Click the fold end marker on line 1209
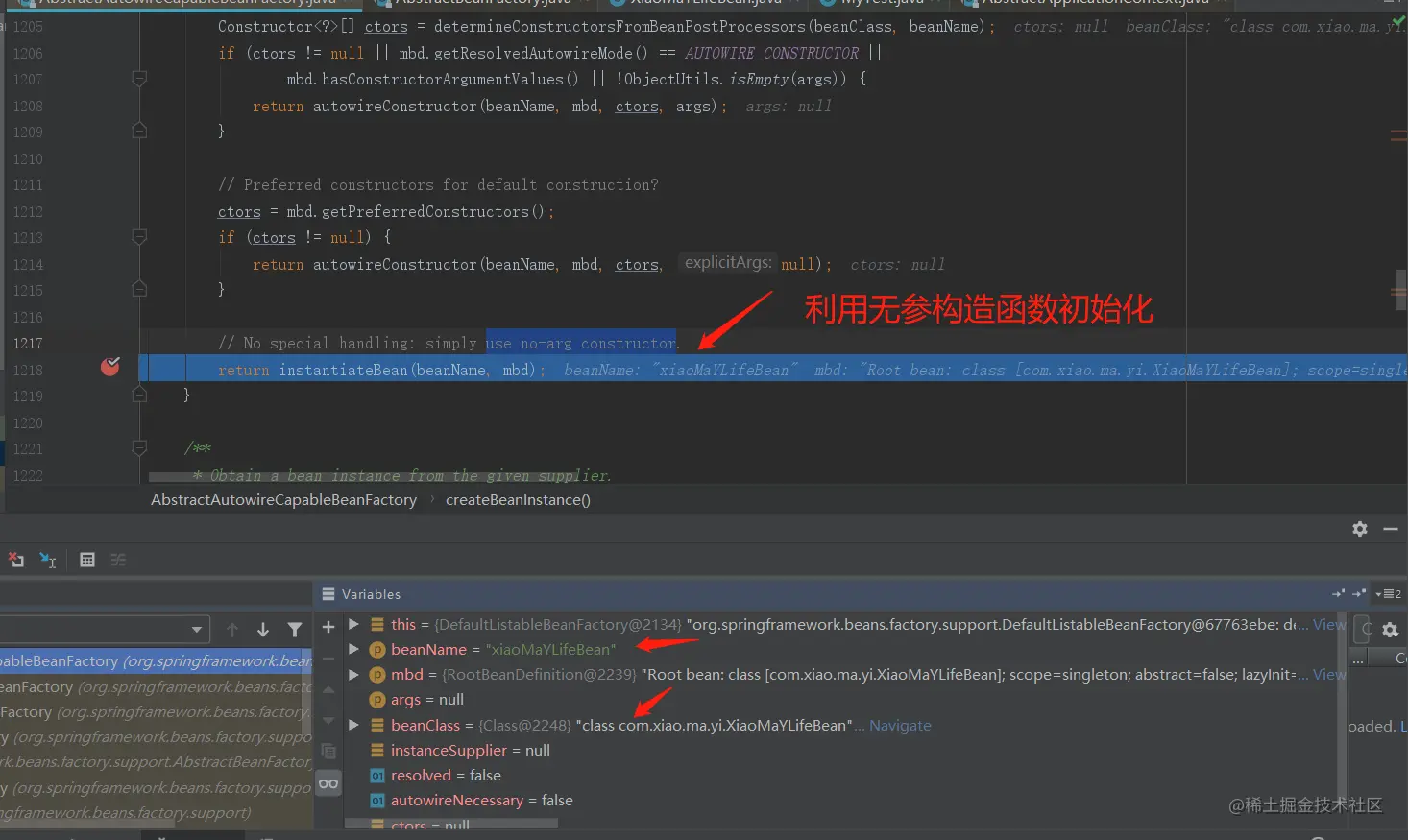1408x840 pixels. [x=139, y=131]
